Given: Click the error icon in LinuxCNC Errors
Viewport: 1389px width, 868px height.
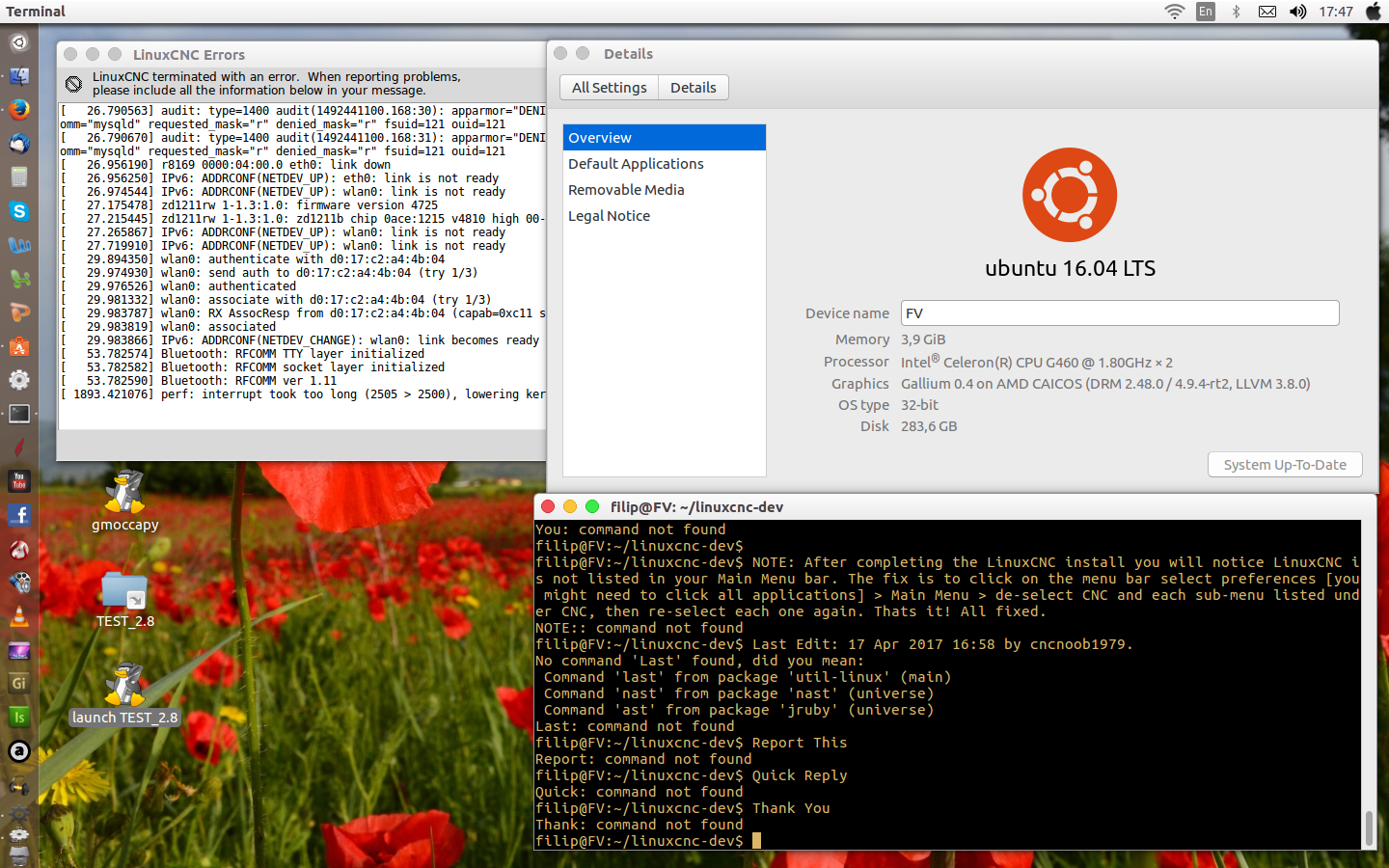Looking at the screenshot, I should [74, 84].
